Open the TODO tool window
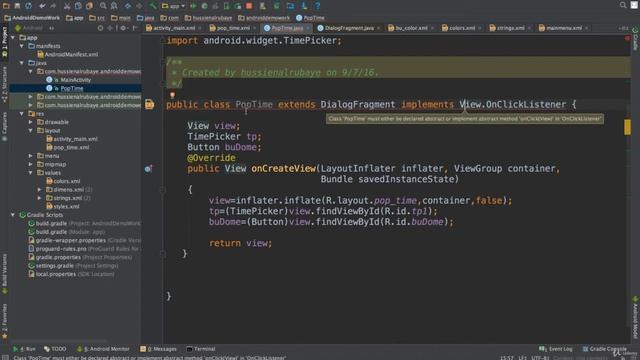640x360 pixels. [x=55, y=349]
